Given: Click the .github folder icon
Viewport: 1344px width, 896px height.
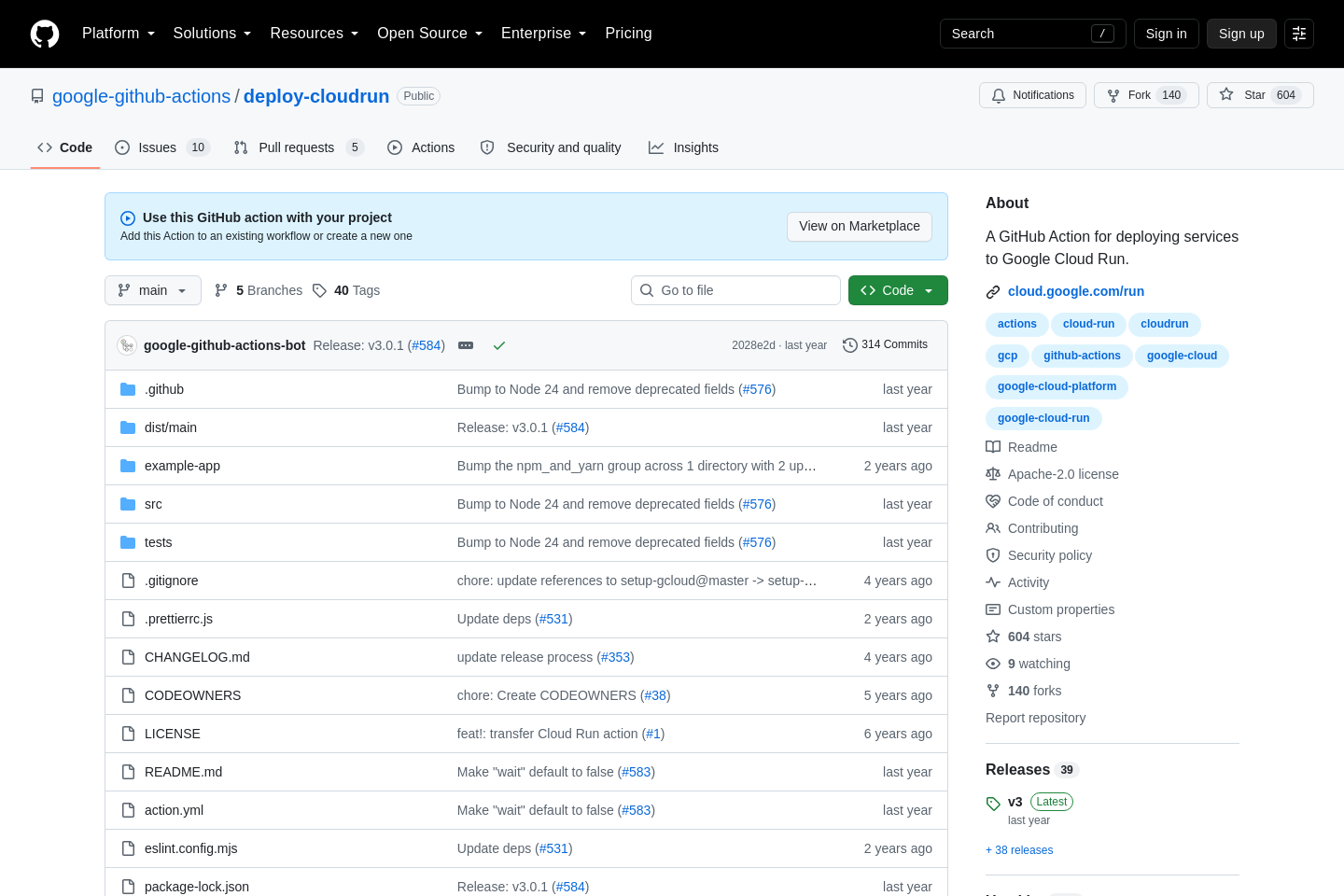Looking at the screenshot, I should tap(128, 389).
